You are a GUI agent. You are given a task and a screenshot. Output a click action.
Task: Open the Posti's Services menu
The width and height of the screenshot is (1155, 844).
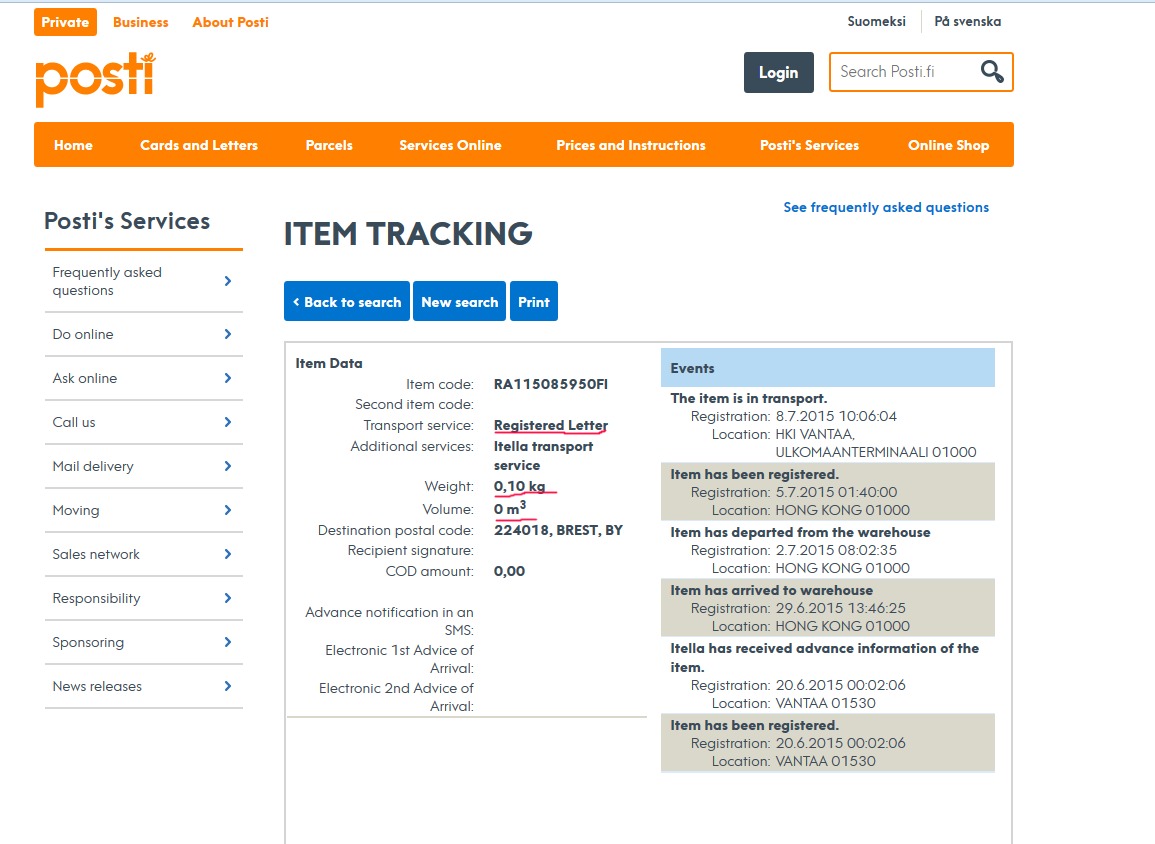810,145
